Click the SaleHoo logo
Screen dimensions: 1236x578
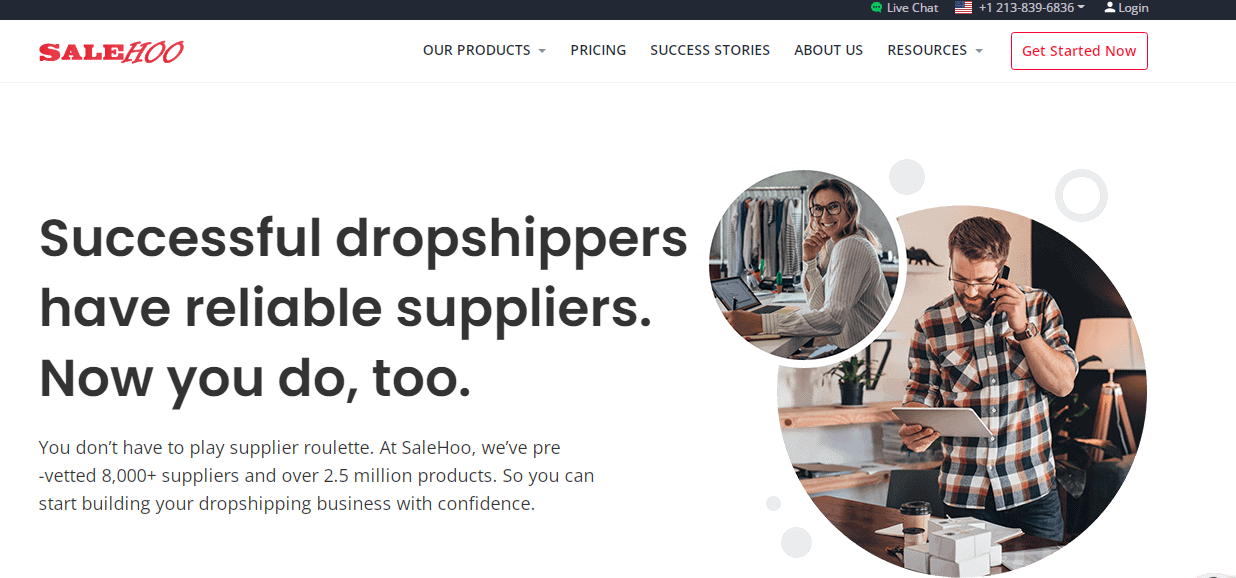tap(111, 52)
